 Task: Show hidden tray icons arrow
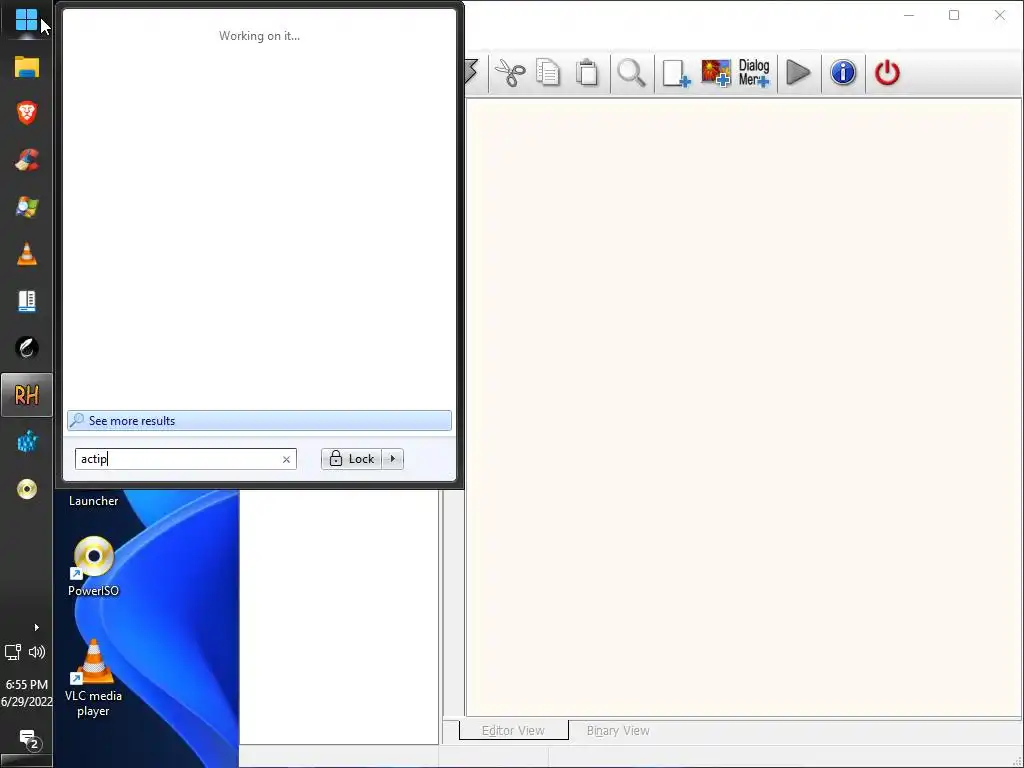pos(37,627)
